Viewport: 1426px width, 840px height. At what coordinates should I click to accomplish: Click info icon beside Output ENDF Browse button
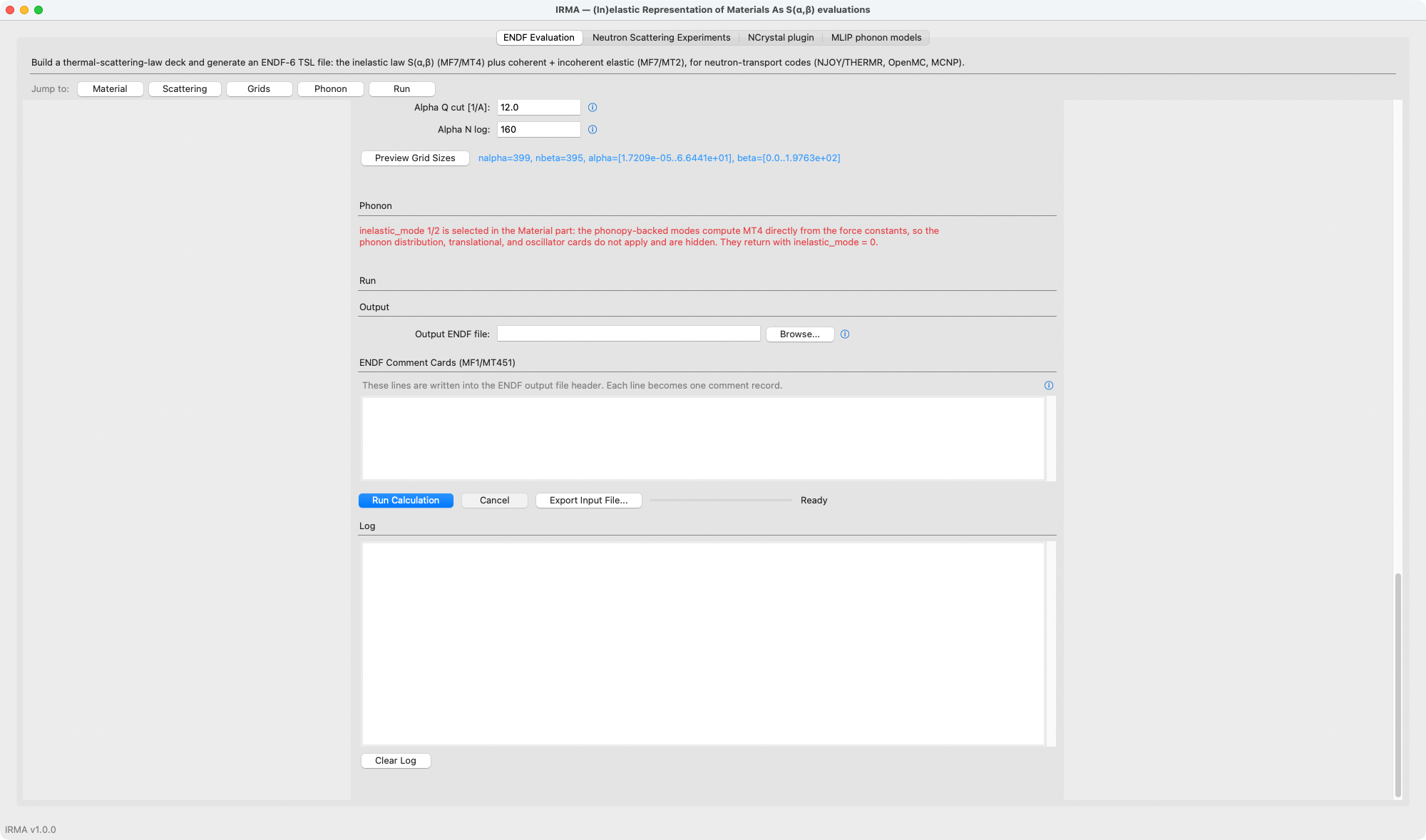[845, 334]
